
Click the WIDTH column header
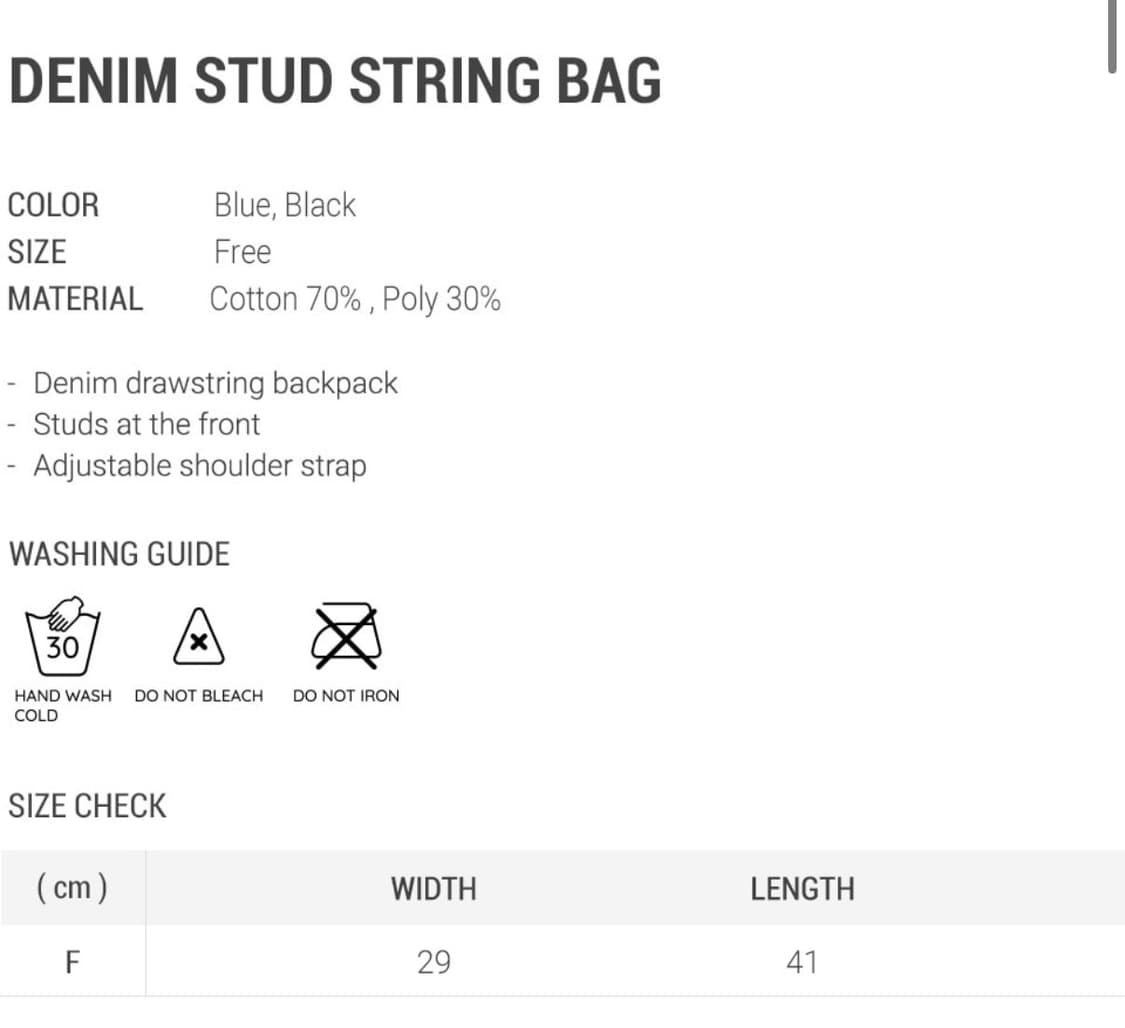point(433,889)
